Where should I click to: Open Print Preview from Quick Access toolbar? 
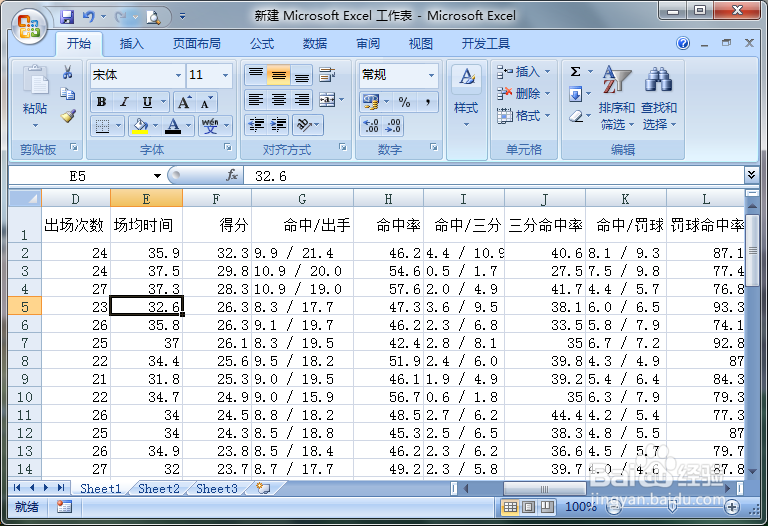click(x=153, y=18)
